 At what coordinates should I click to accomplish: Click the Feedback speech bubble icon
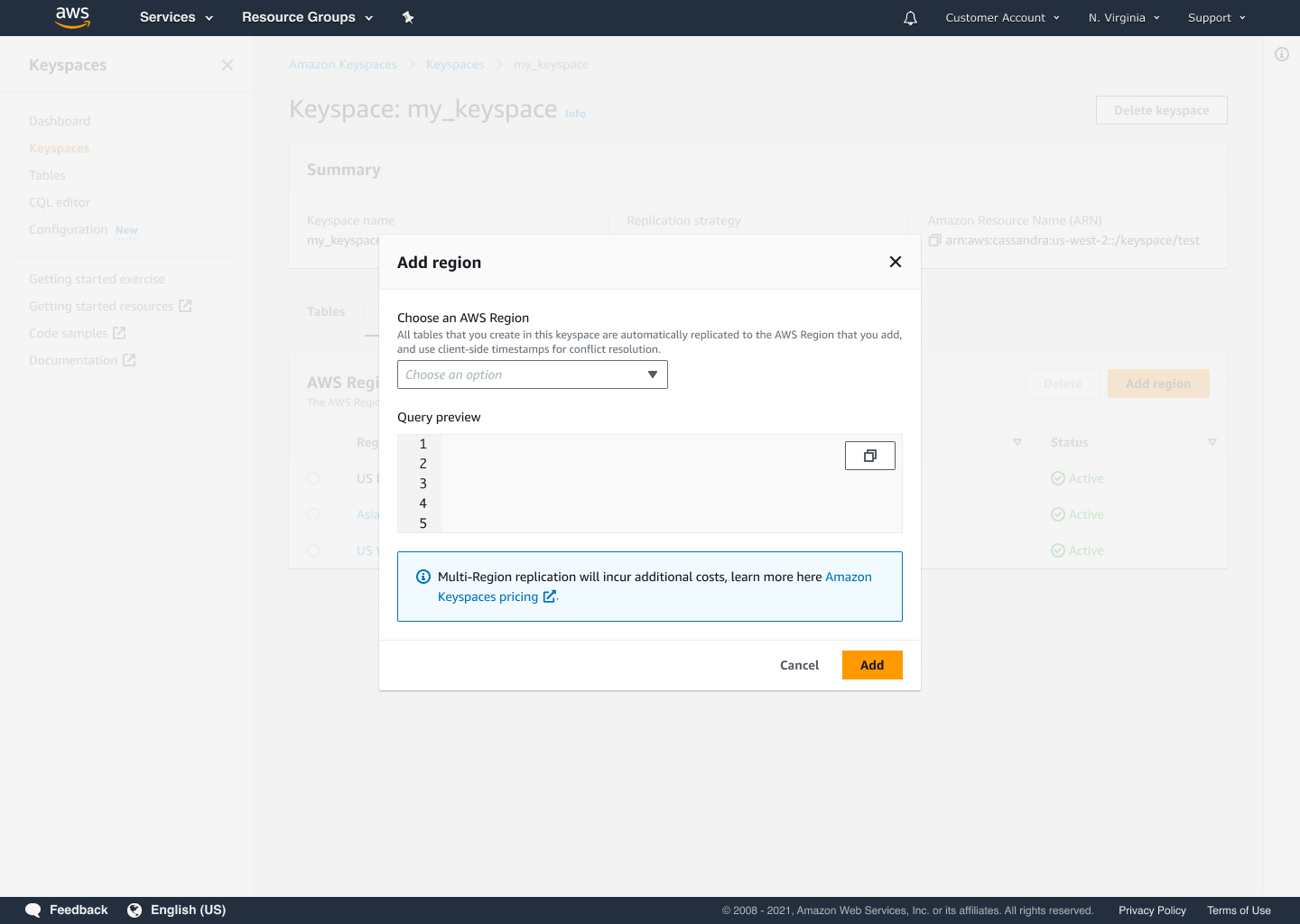pyautogui.click(x=32, y=910)
